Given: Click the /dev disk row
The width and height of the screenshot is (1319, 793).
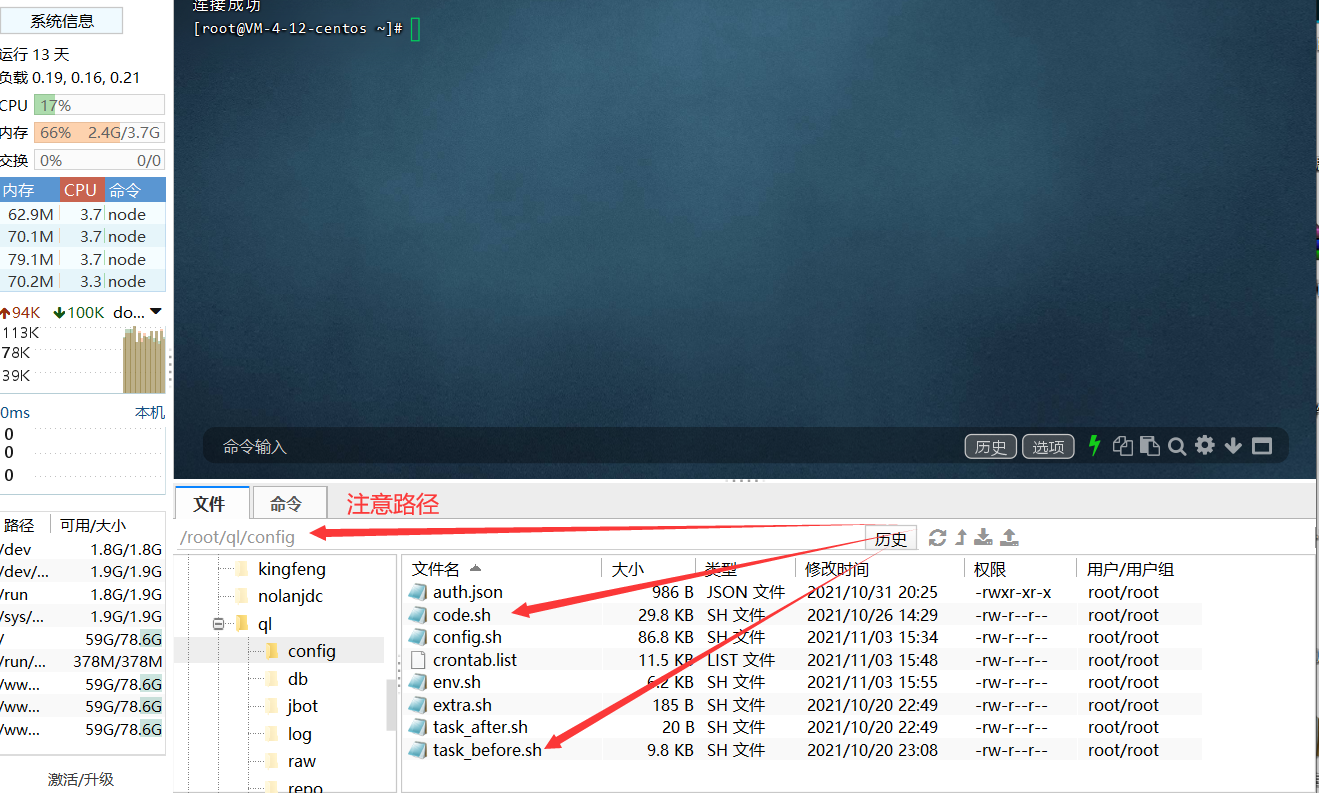Looking at the screenshot, I should coord(82,549).
